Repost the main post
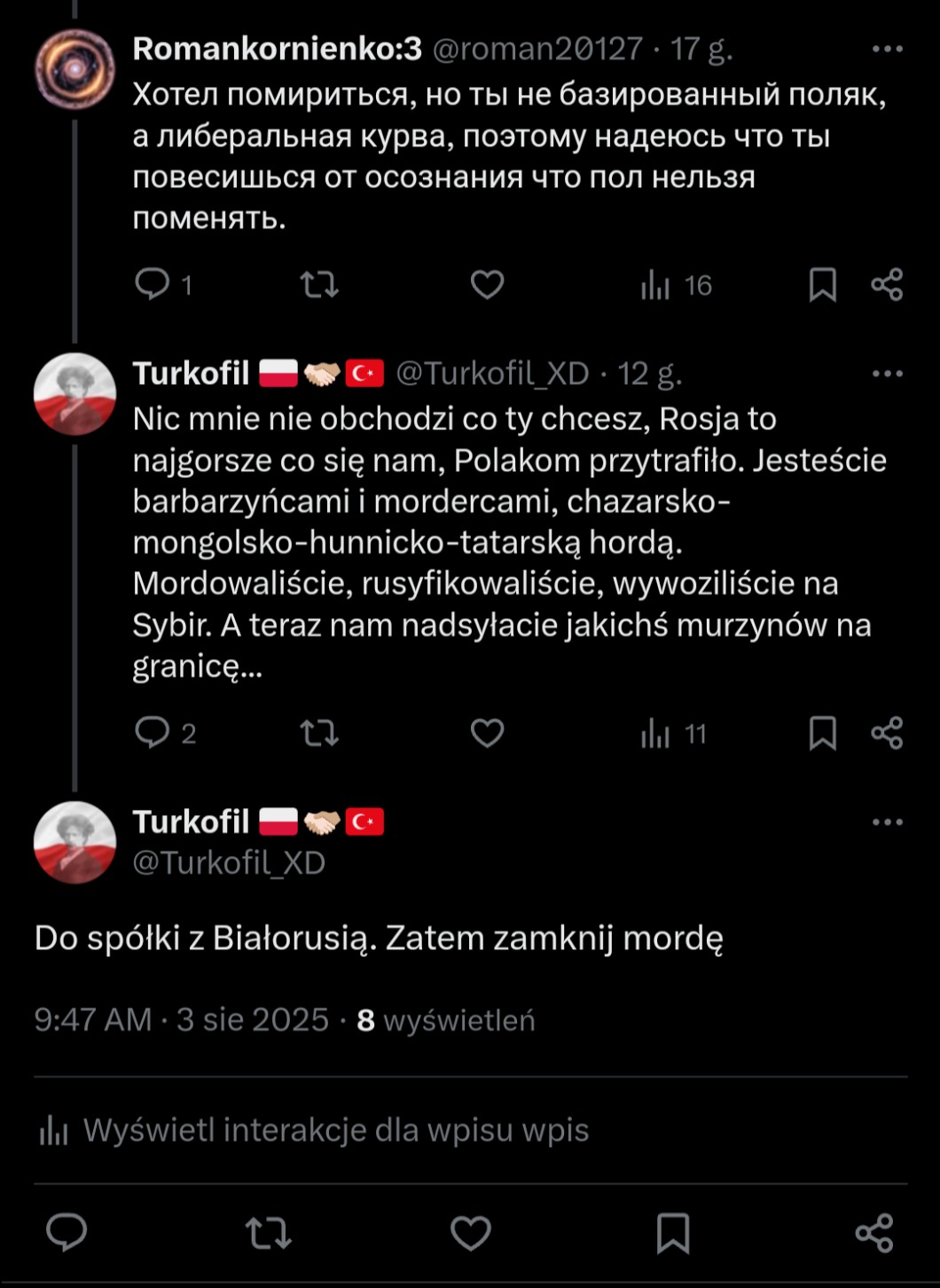Screen dimensions: 940x1288 tap(268, 1233)
